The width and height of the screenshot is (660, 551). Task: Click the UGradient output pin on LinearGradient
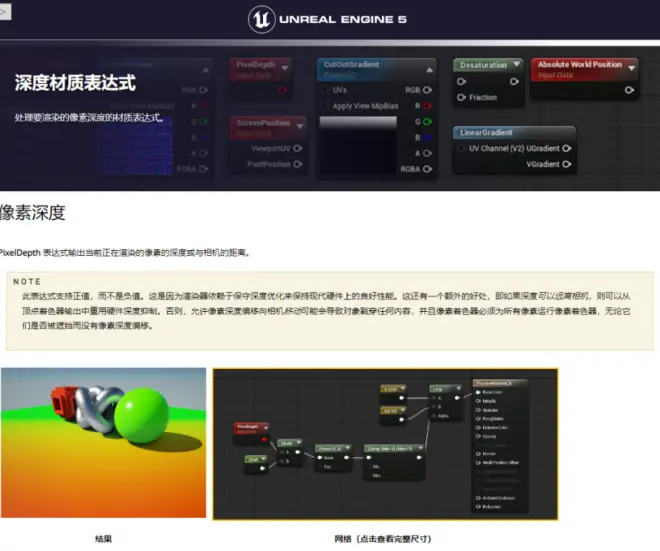pyautogui.click(x=567, y=148)
